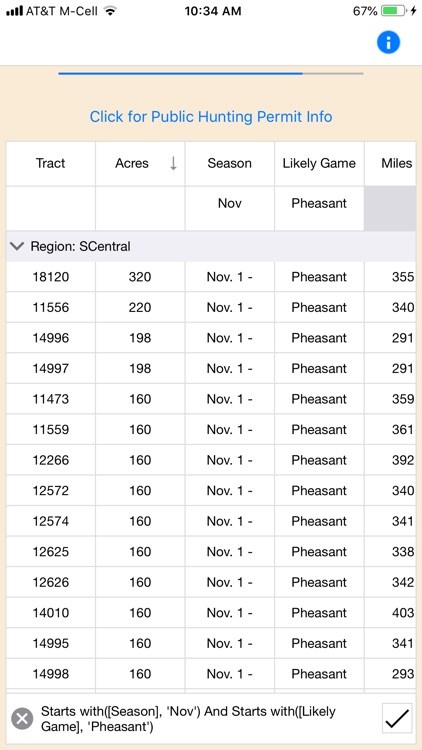This screenshot has width=422, height=750.
Task: Click the blue progress bar at top
Action: pyautogui.click(x=180, y=74)
